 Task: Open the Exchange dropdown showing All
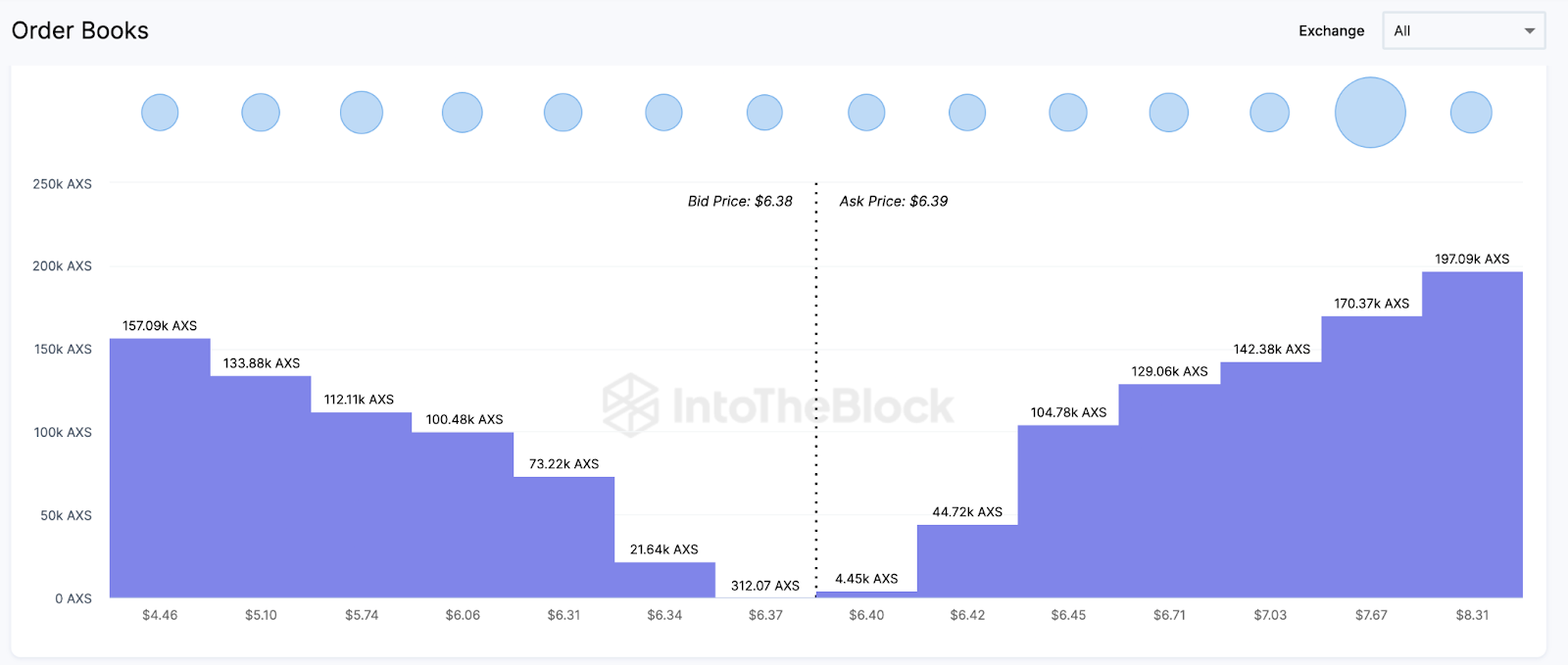1462,30
